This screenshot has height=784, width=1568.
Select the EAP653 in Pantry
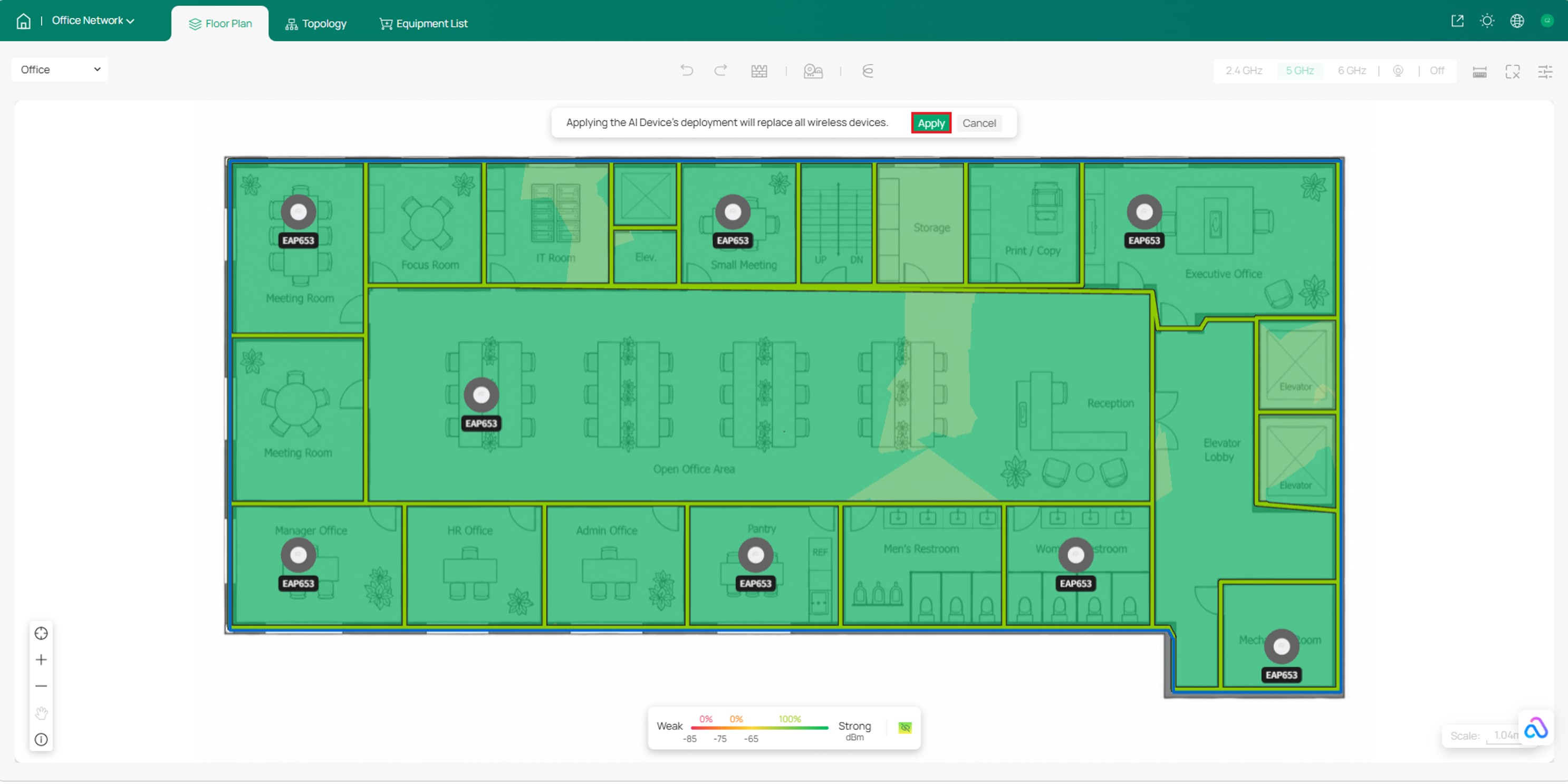coord(755,555)
